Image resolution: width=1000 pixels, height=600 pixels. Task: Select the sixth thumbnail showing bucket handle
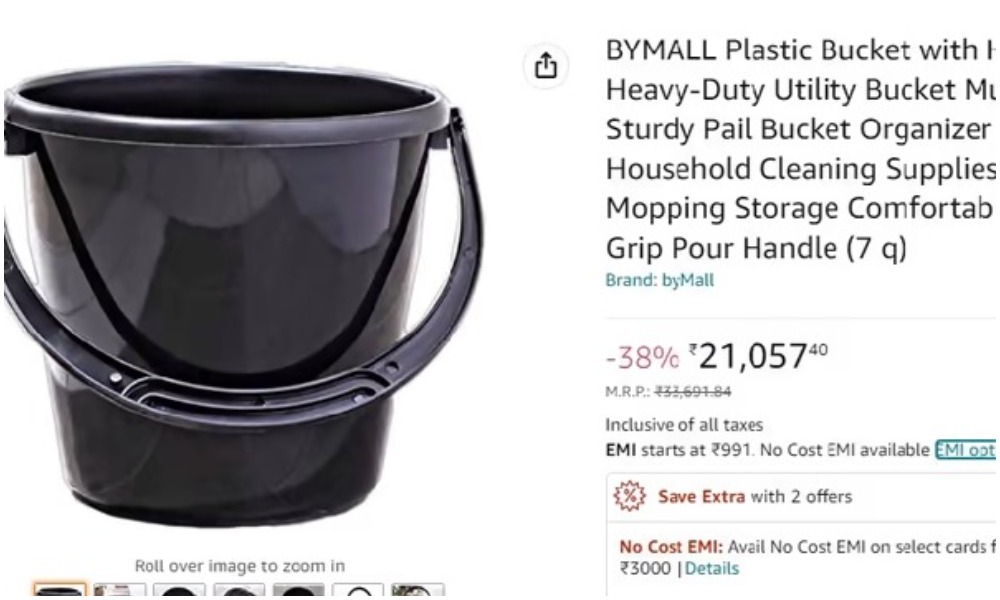coord(358,589)
